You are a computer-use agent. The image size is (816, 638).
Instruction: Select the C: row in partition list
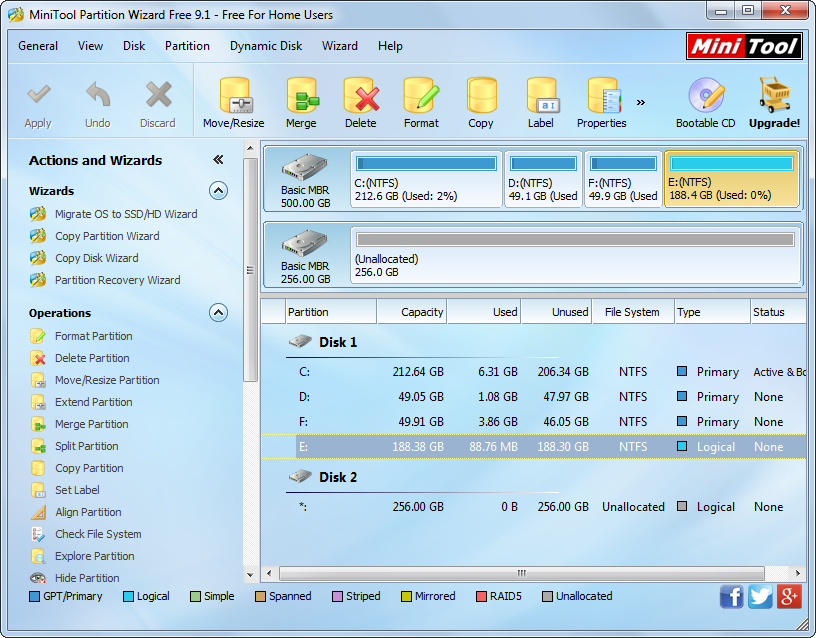coord(533,372)
